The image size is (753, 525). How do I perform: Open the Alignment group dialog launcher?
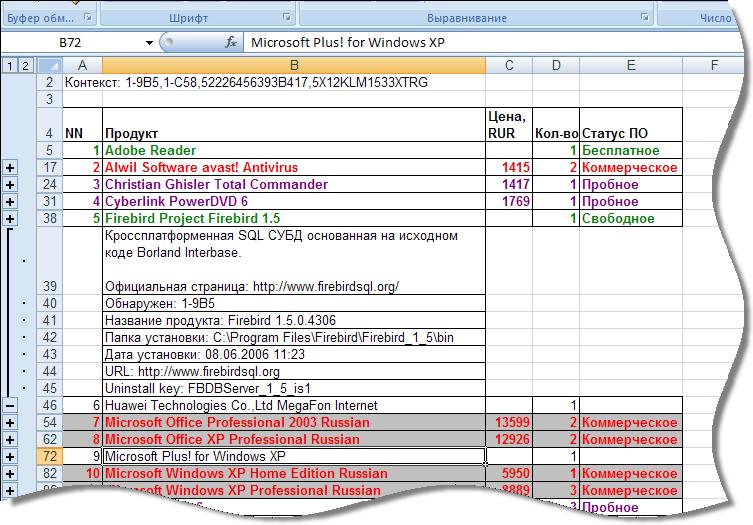[644, 18]
